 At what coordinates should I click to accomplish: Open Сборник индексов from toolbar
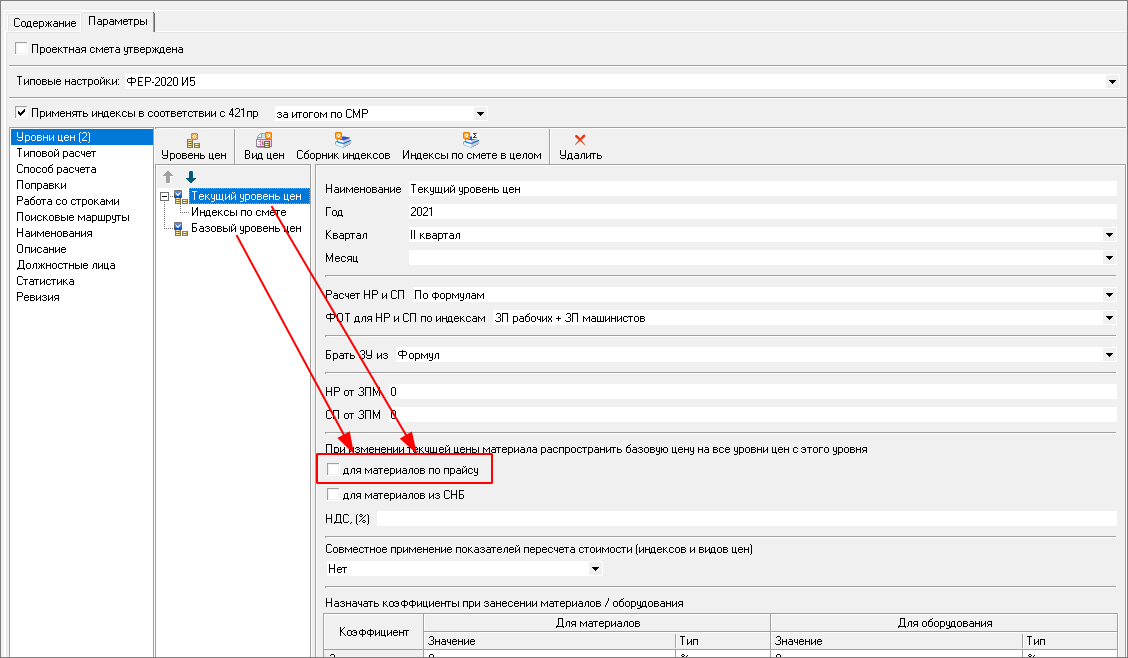tap(342, 141)
